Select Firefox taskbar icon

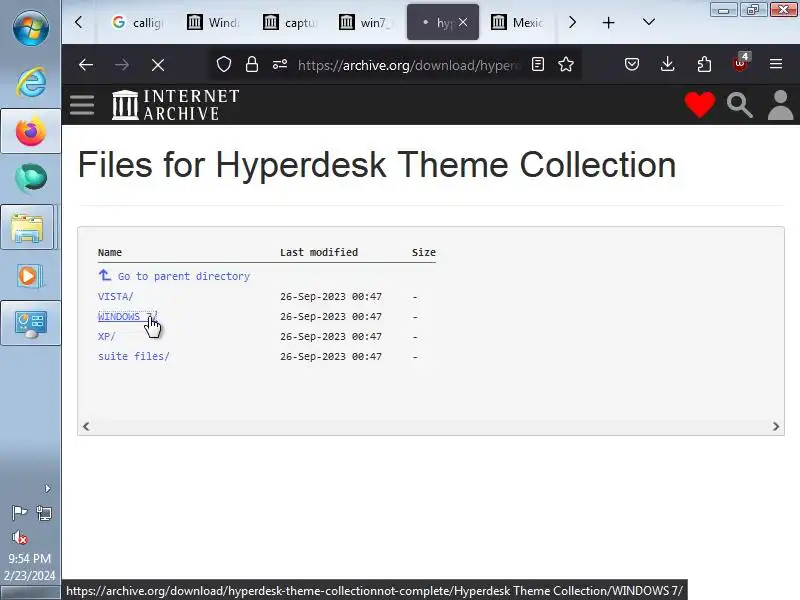(x=31, y=132)
